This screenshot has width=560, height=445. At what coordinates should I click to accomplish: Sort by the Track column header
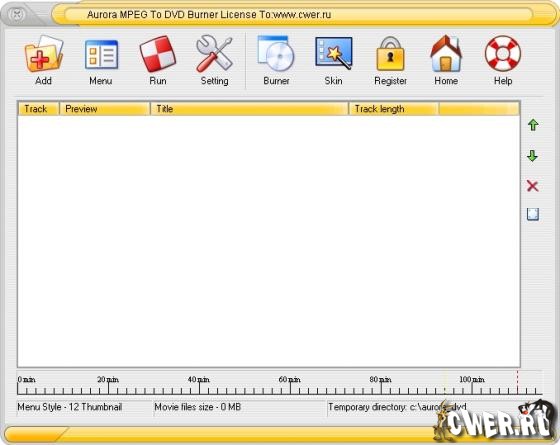click(38, 109)
